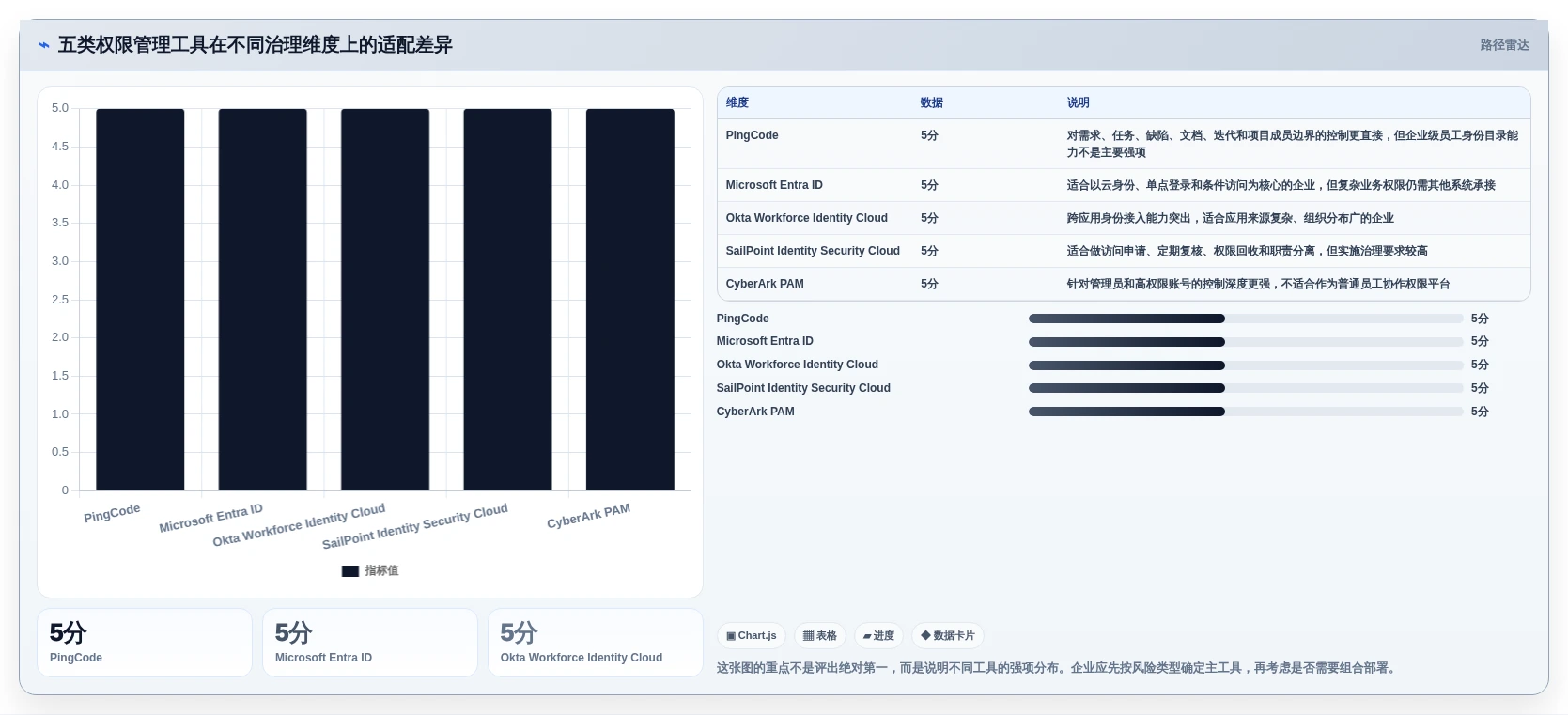Select the PingCode table row name
Screen dimensions: 1568x715
pos(752,135)
